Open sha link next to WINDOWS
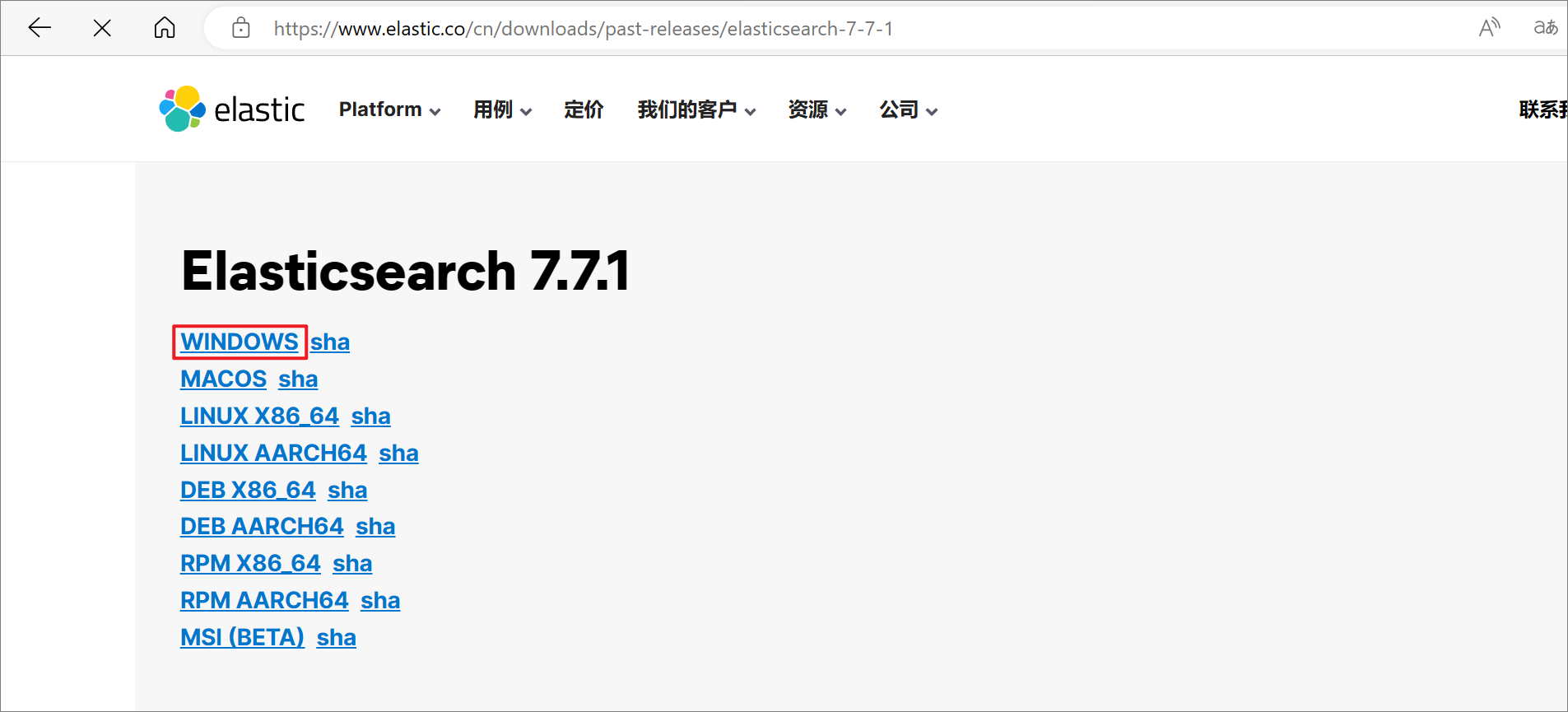 pyautogui.click(x=330, y=342)
